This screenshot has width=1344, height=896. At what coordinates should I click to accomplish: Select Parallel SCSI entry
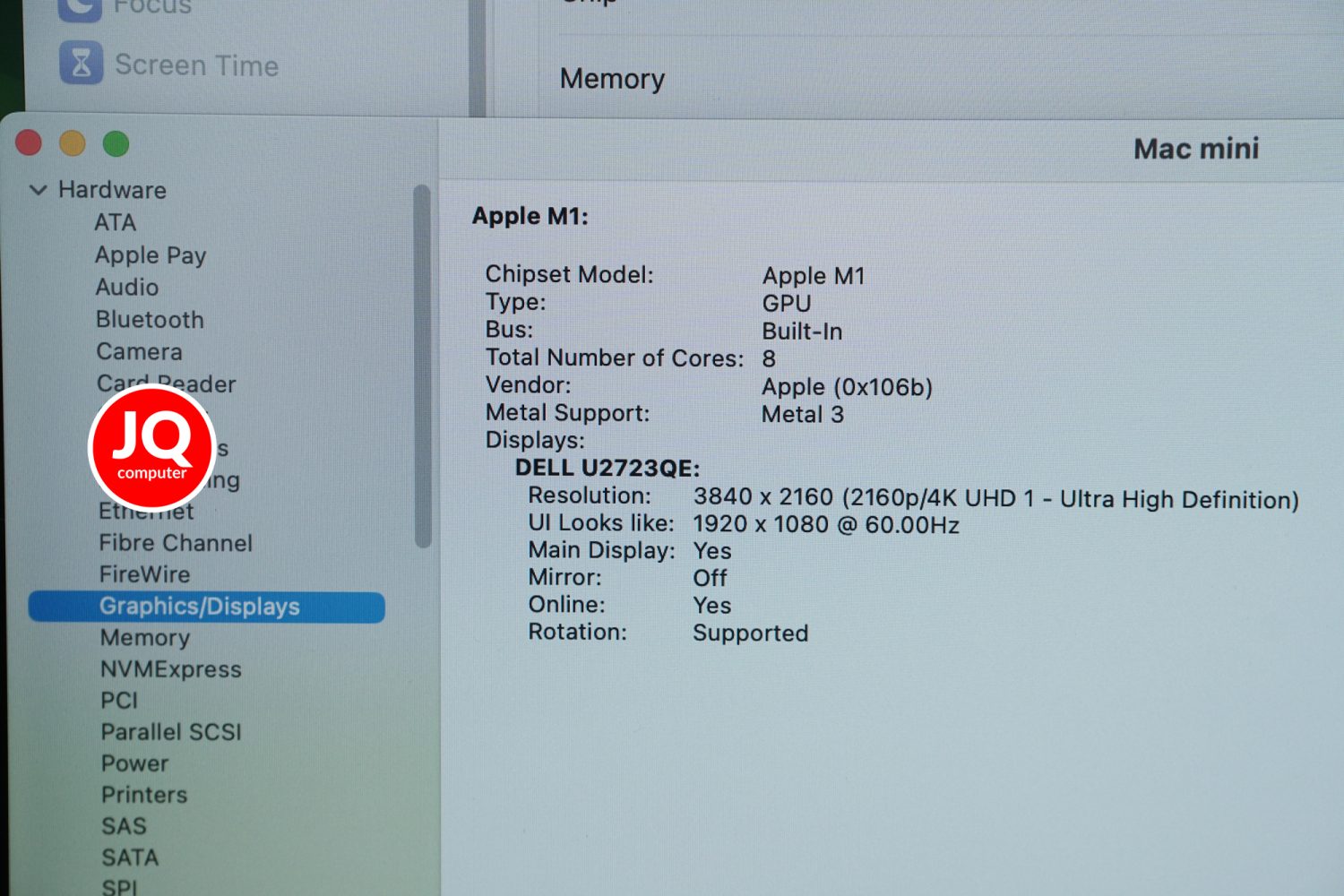(x=171, y=732)
